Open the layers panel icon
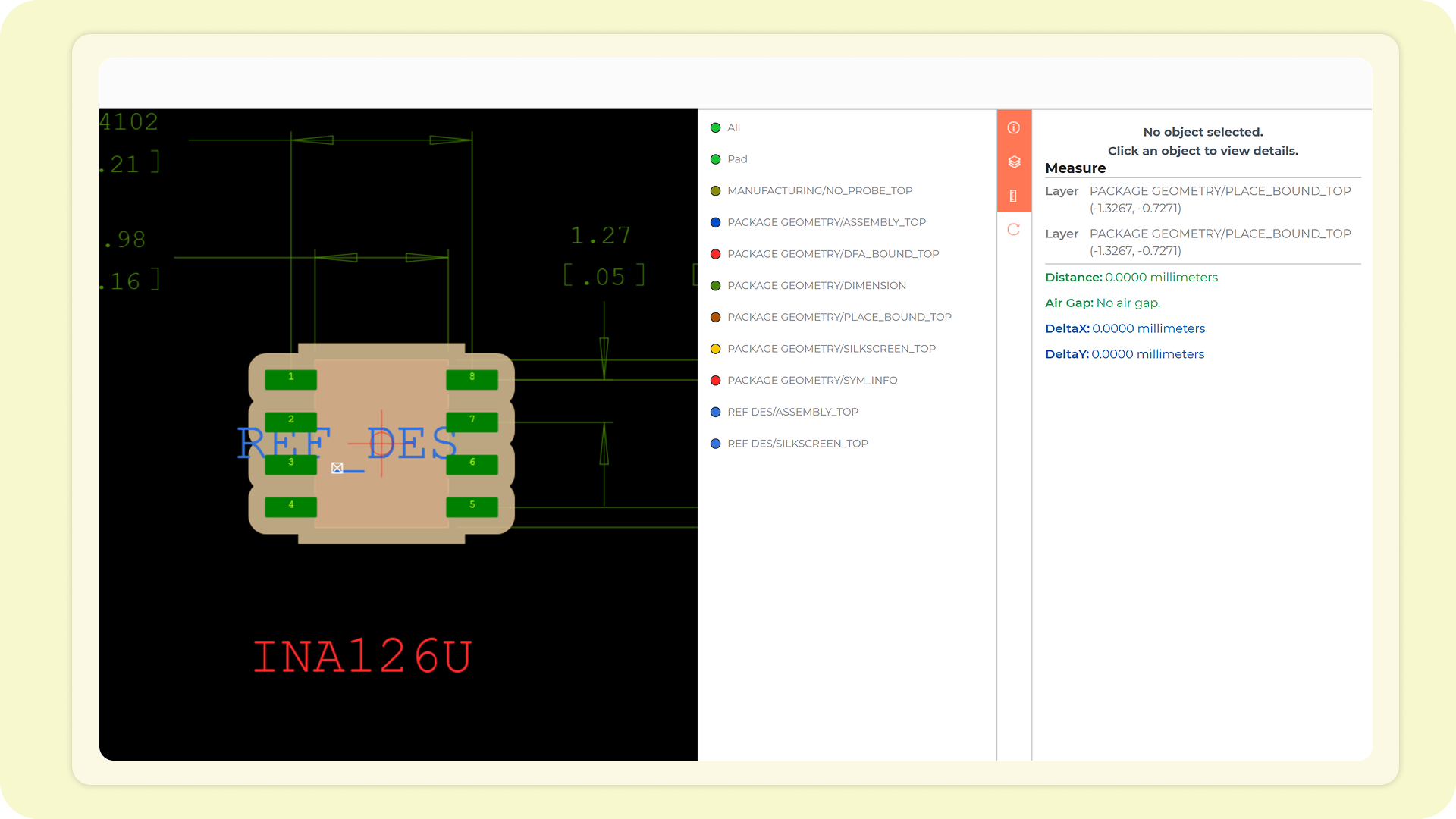This screenshot has height=819, width=1456. pos(1014,162)
